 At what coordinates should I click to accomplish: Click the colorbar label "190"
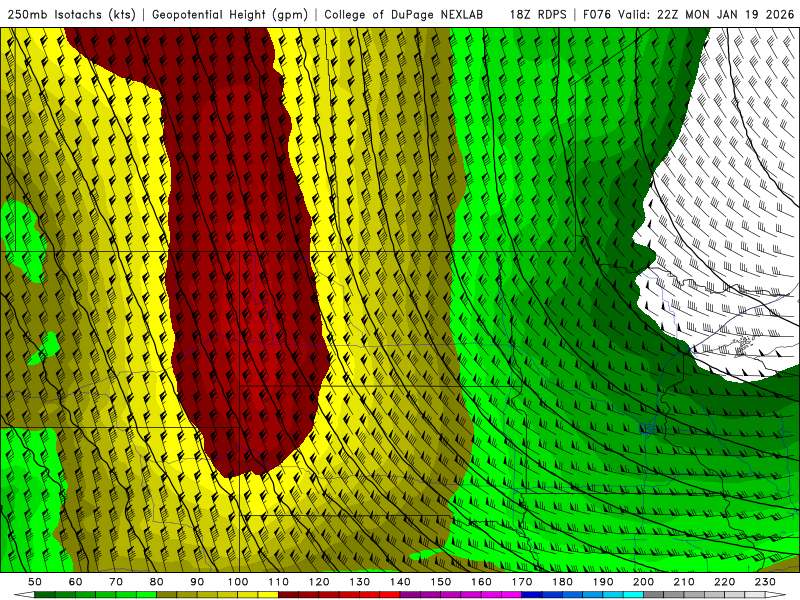(603, 582)
